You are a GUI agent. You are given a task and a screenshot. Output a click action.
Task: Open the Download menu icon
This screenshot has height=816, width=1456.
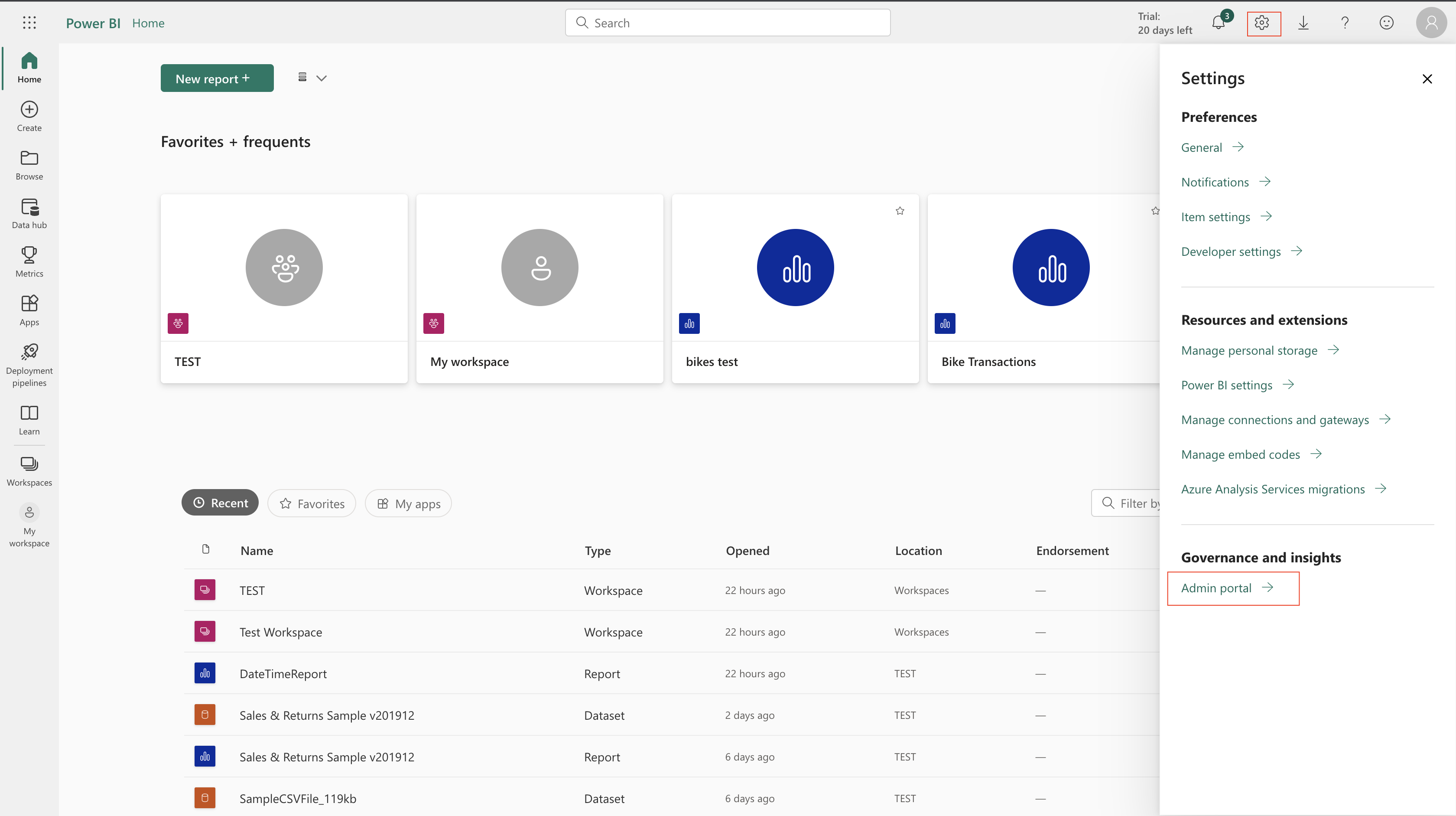1303,23
